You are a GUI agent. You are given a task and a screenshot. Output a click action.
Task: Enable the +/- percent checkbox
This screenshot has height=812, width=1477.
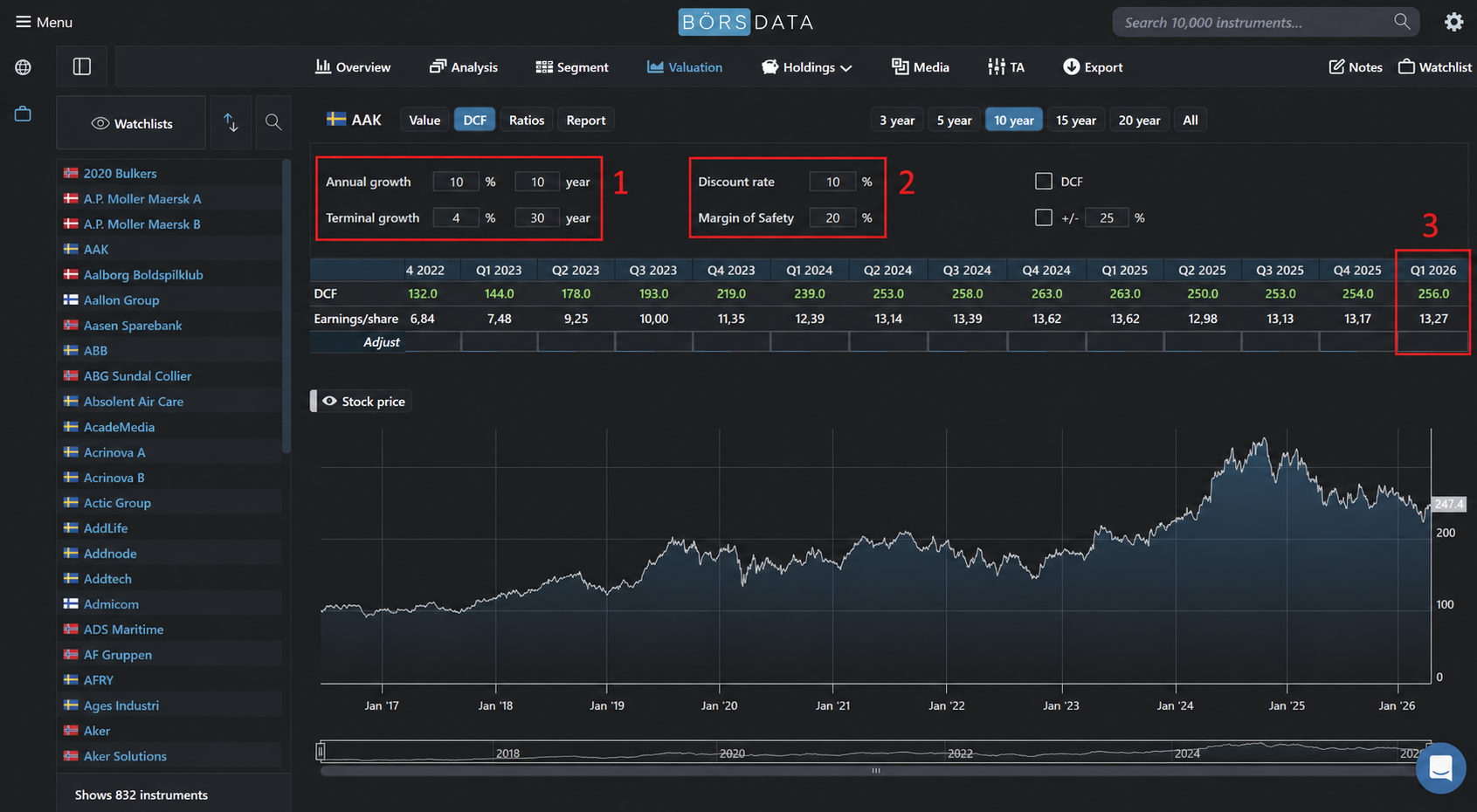[x=1044, y=217]
